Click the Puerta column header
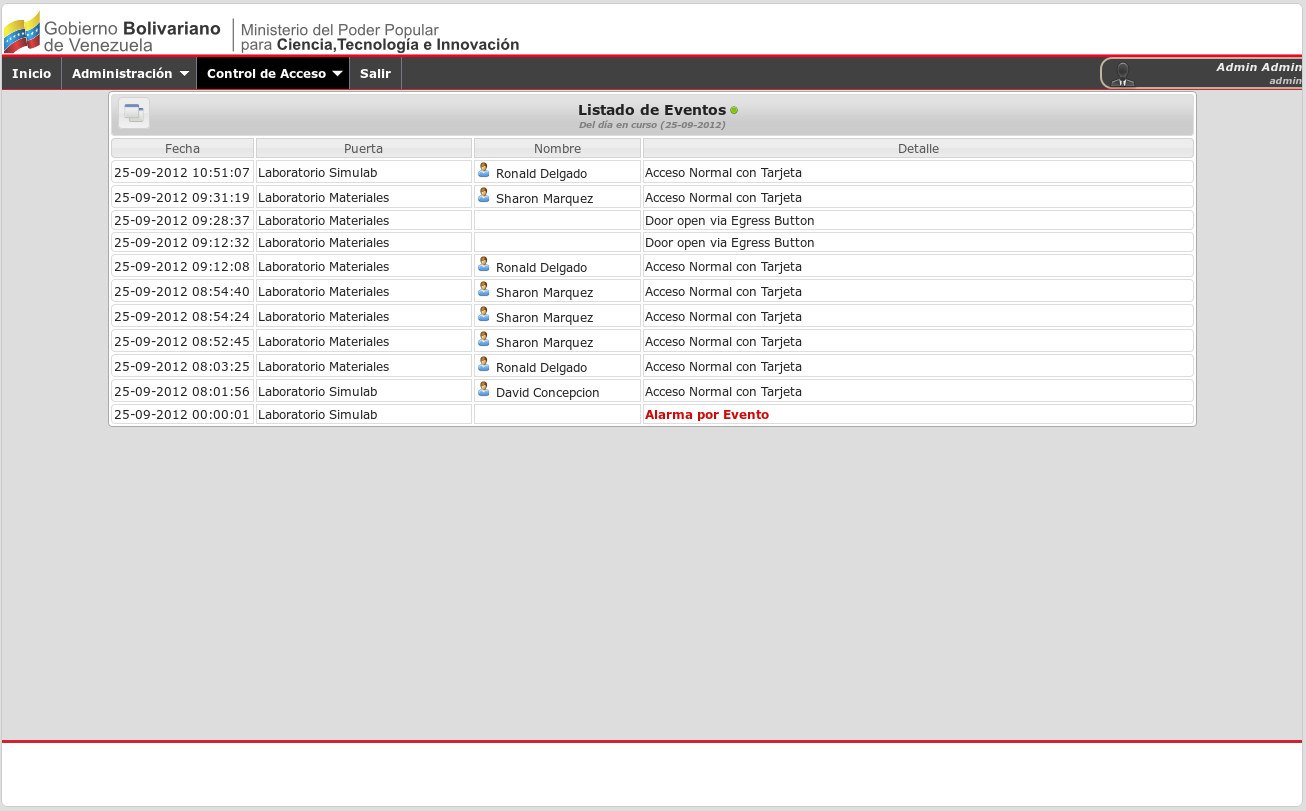Screen dimensions: 1306x811 click(363, 147)
